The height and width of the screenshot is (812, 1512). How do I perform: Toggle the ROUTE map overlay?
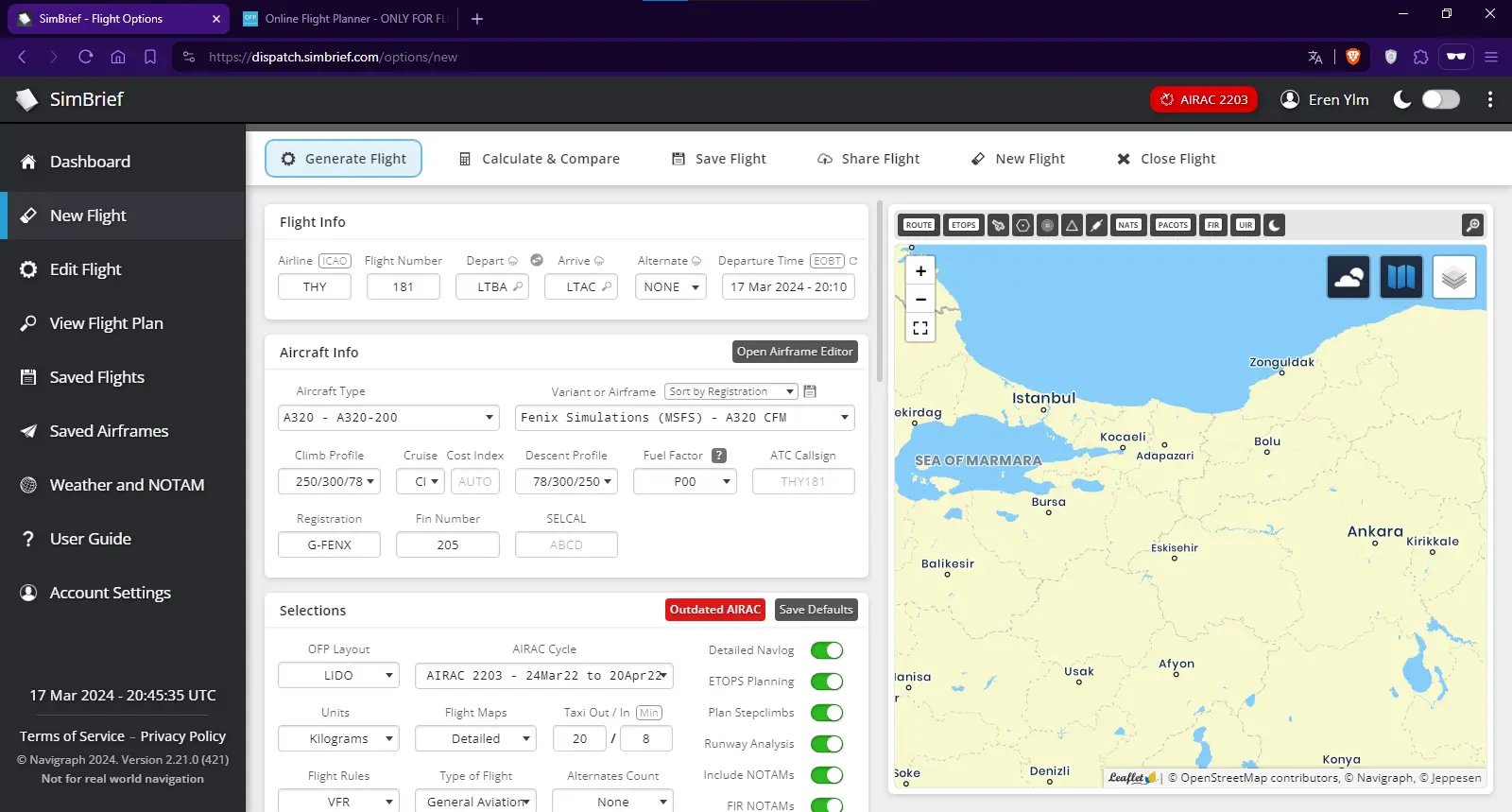point(919,225)
